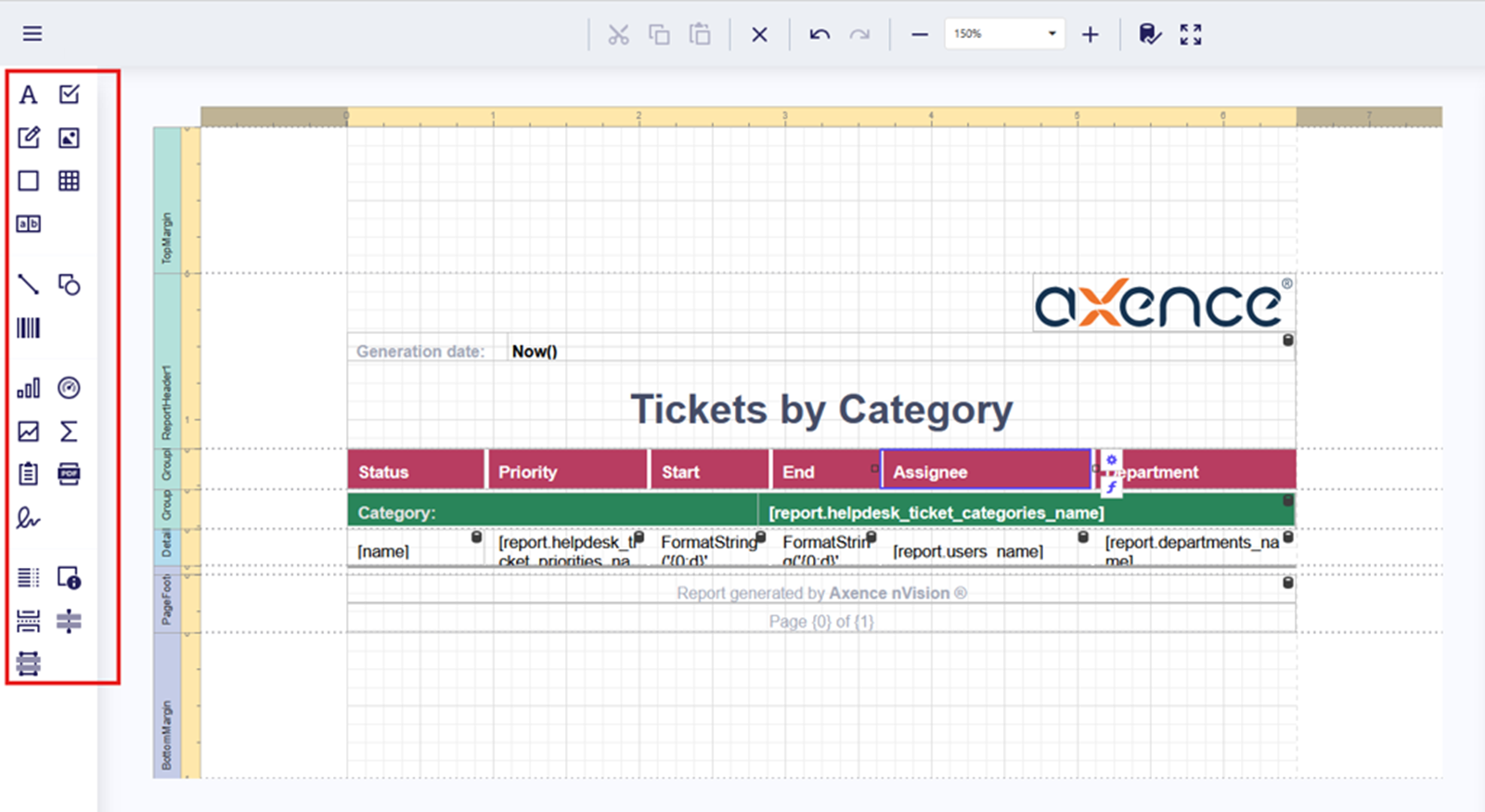
Task: Choose the Table control tool
Action: tap(69, 181)
